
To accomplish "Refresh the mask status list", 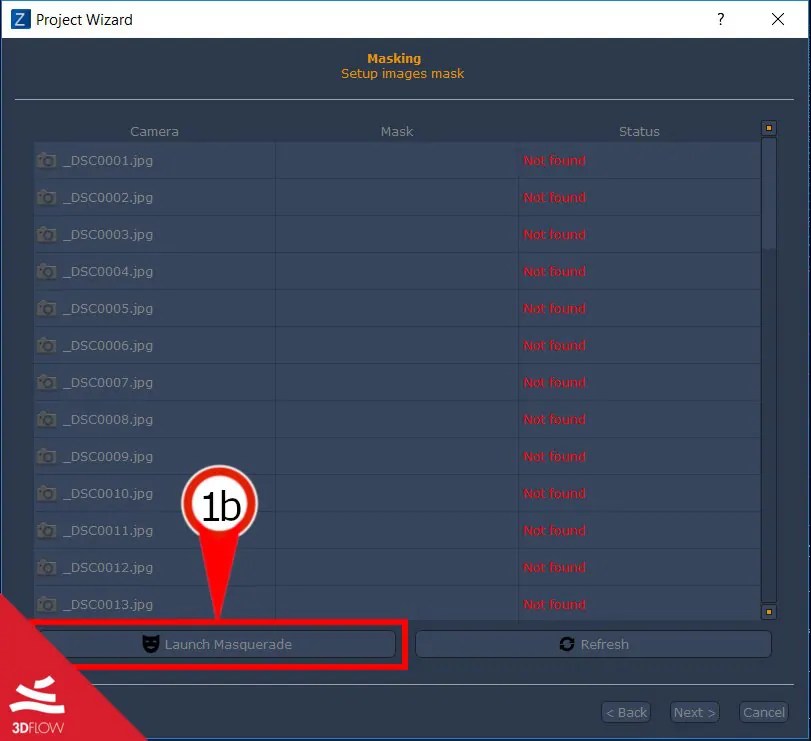I will click(x=593, y=644).
